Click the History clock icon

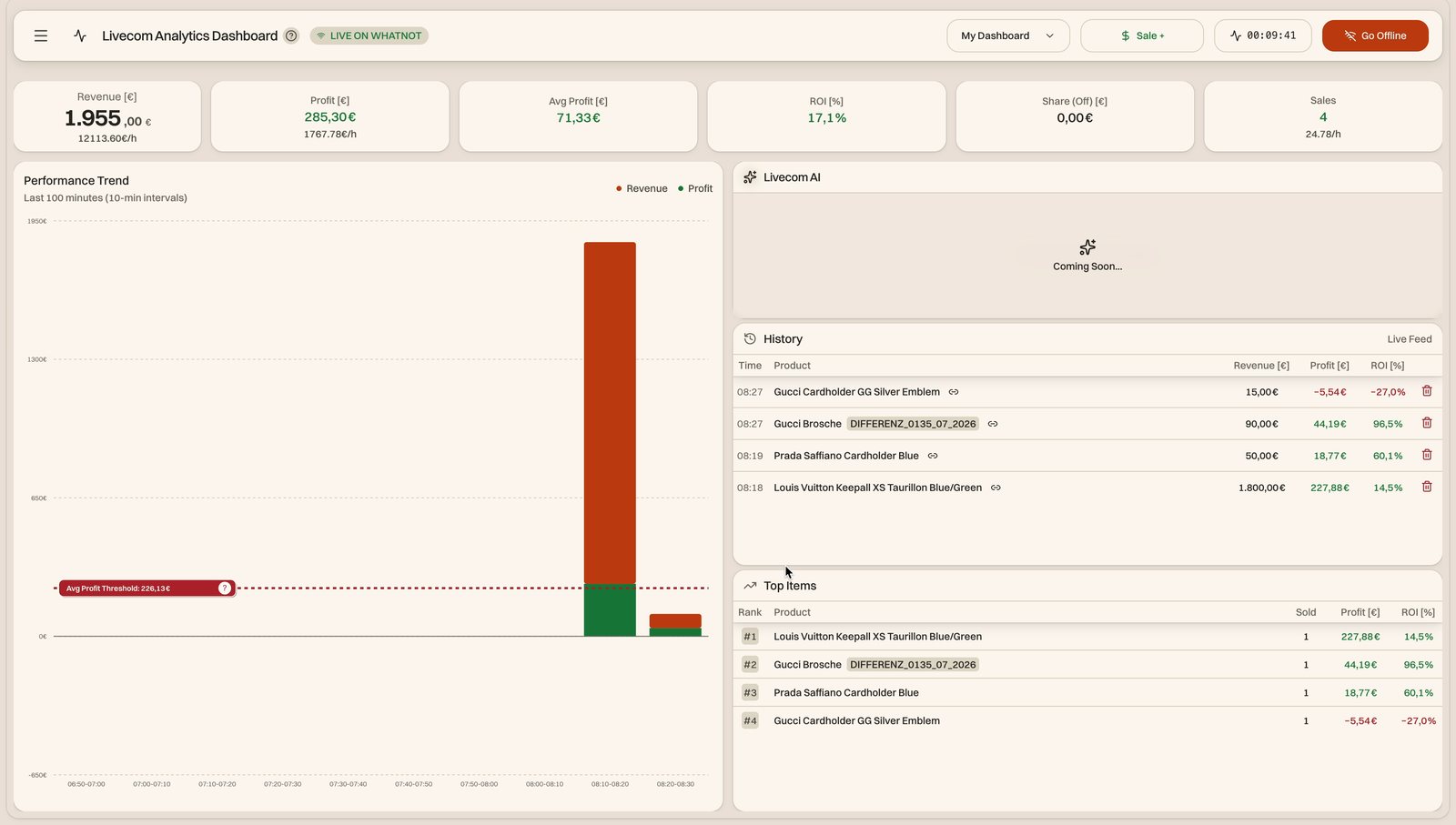750,338
